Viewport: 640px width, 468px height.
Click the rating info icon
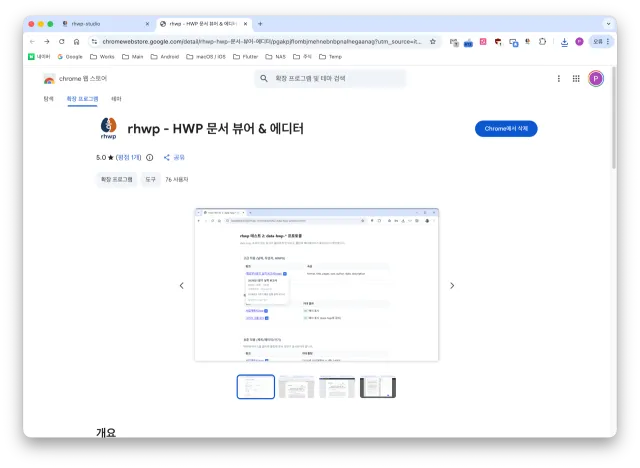(x=150, y=157)
